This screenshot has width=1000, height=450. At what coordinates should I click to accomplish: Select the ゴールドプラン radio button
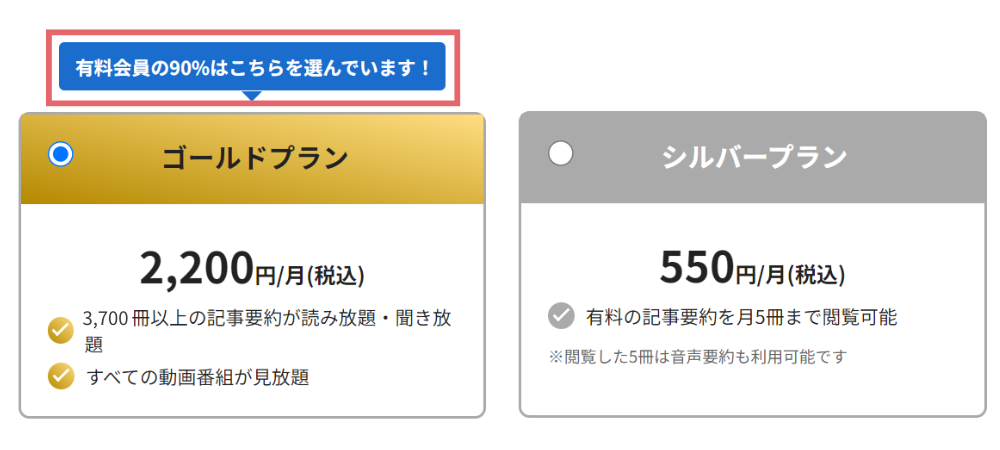(61, 153)
